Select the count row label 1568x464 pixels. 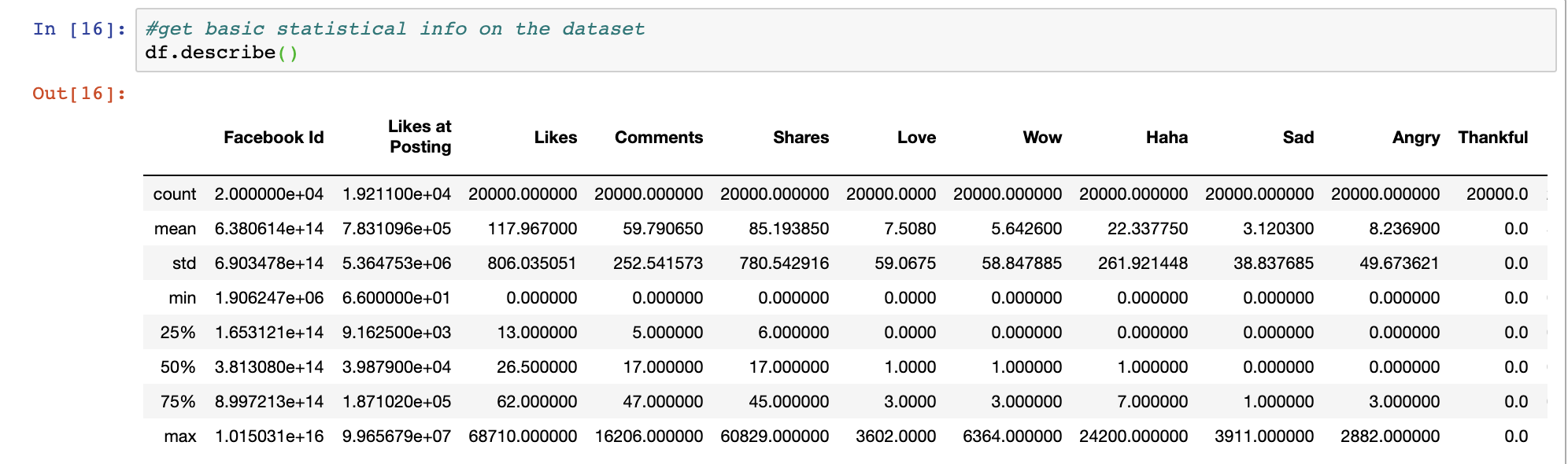coord(174,194)
